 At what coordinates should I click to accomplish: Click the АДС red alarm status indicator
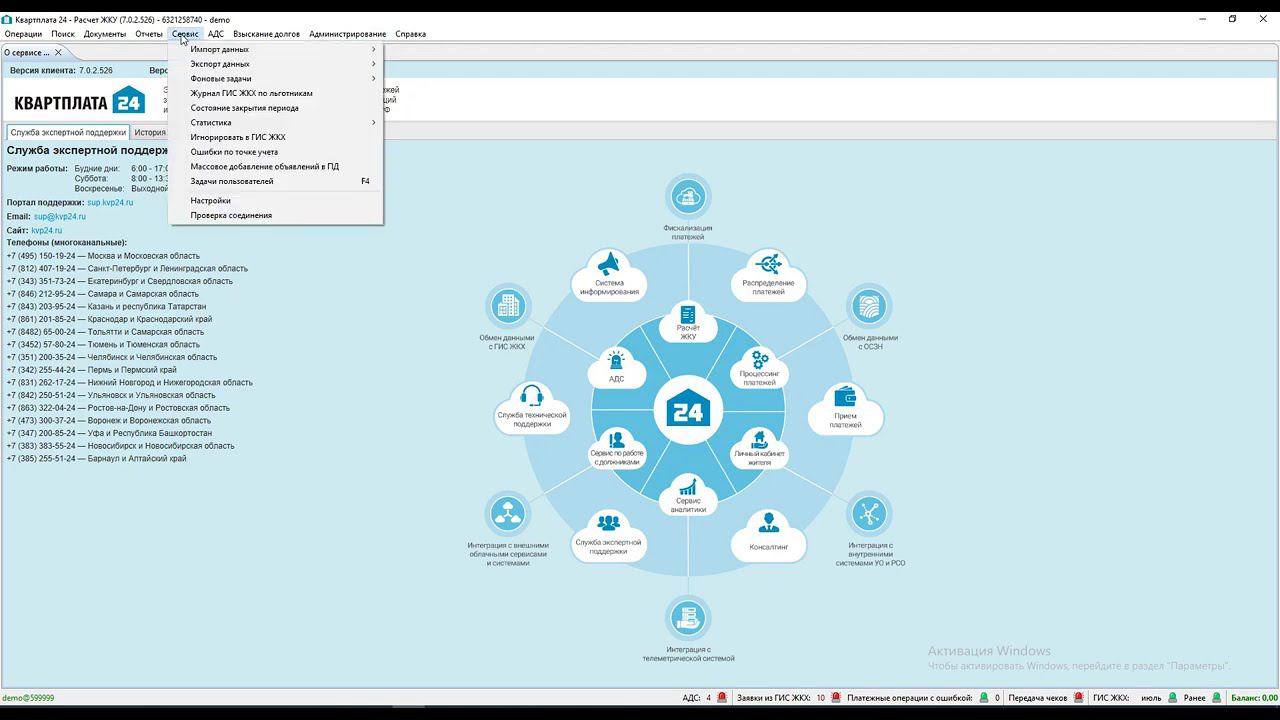click(722, 698)
